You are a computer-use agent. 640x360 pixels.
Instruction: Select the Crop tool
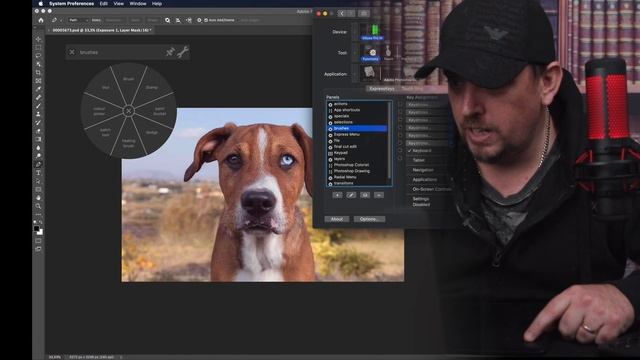point(38,73)
